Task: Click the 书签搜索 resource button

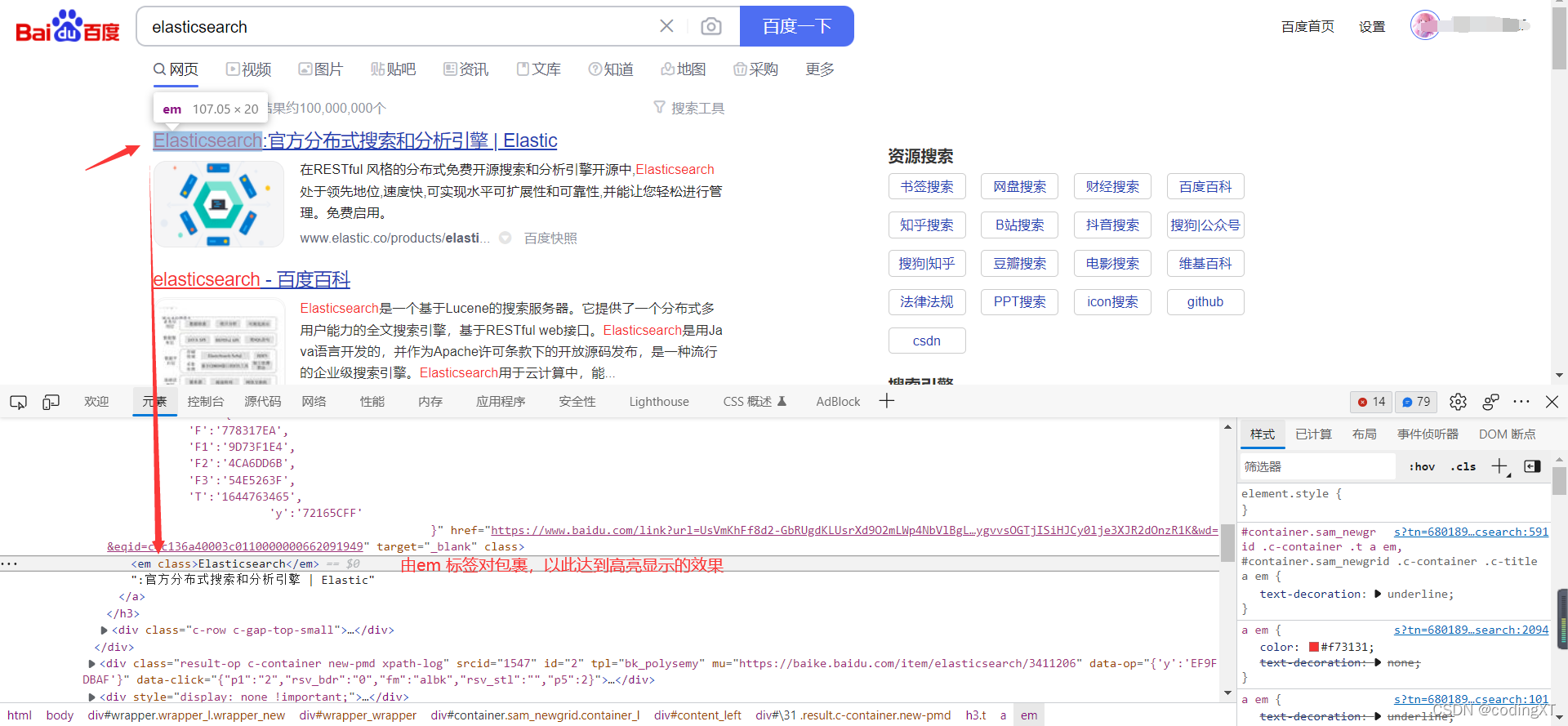Action: (x=927, y=187)
